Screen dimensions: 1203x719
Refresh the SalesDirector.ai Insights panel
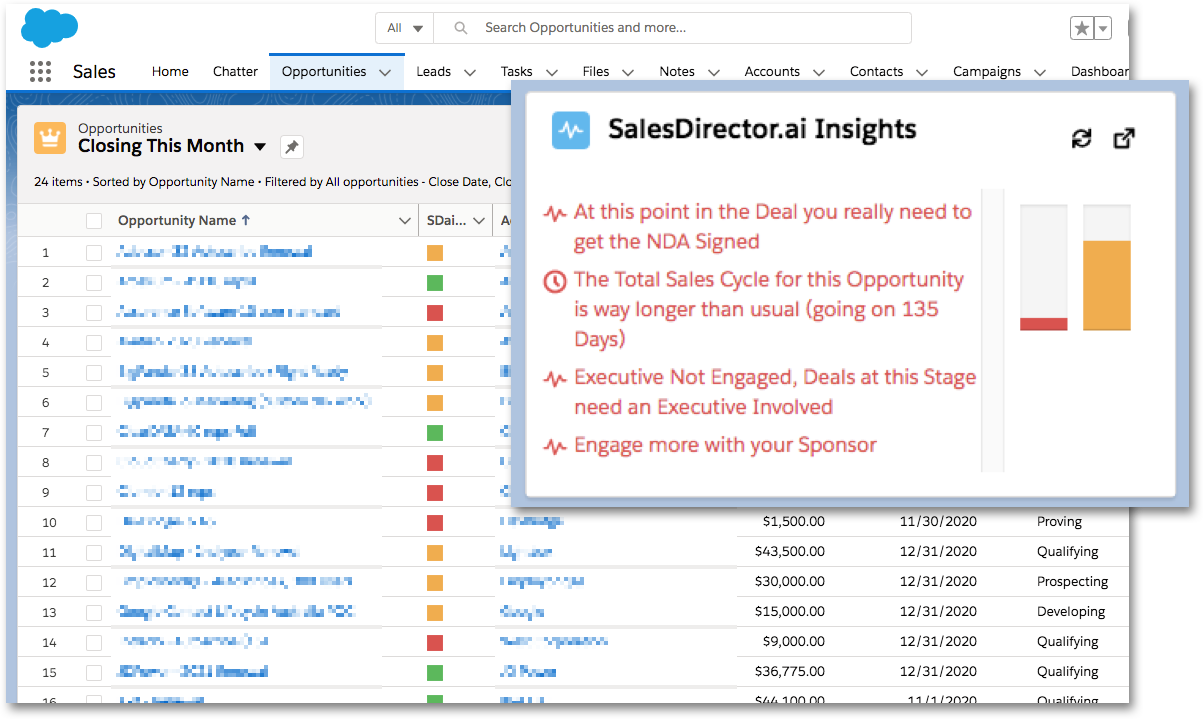coord(1082,139)
